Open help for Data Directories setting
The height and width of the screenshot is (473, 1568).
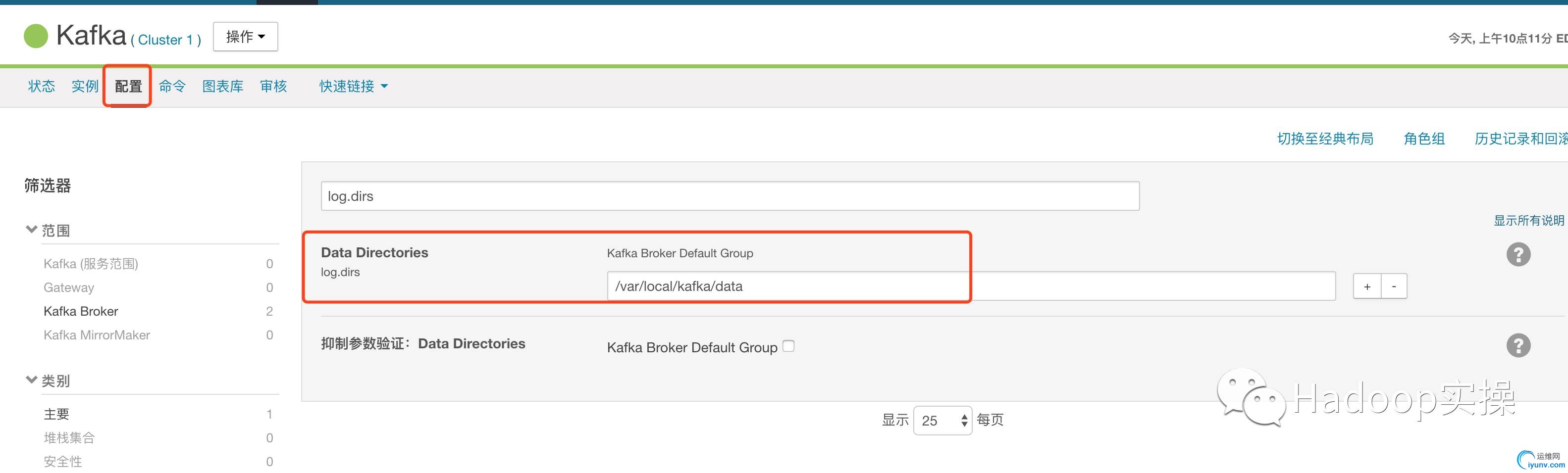[x=1518, y=254]
